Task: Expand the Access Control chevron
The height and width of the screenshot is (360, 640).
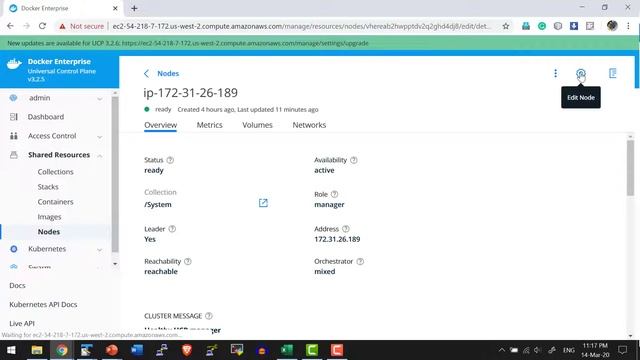Action: 99,136
